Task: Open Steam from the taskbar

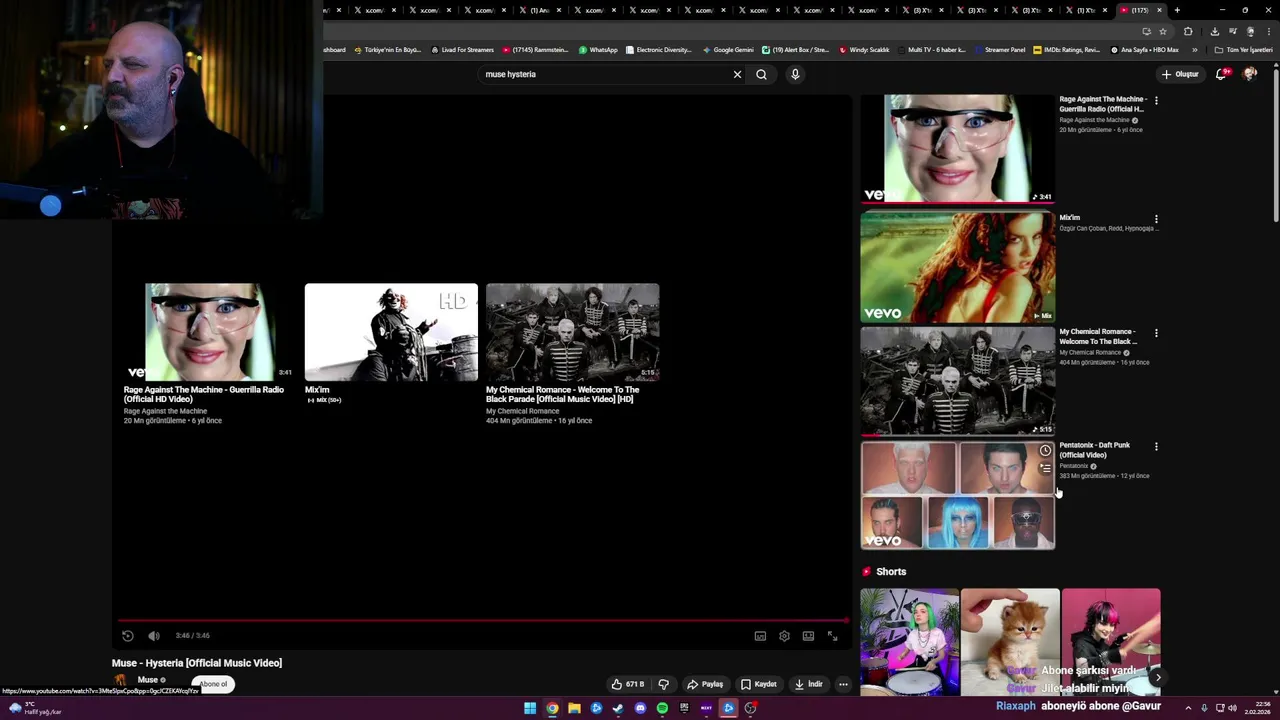Action: (618, 708)
